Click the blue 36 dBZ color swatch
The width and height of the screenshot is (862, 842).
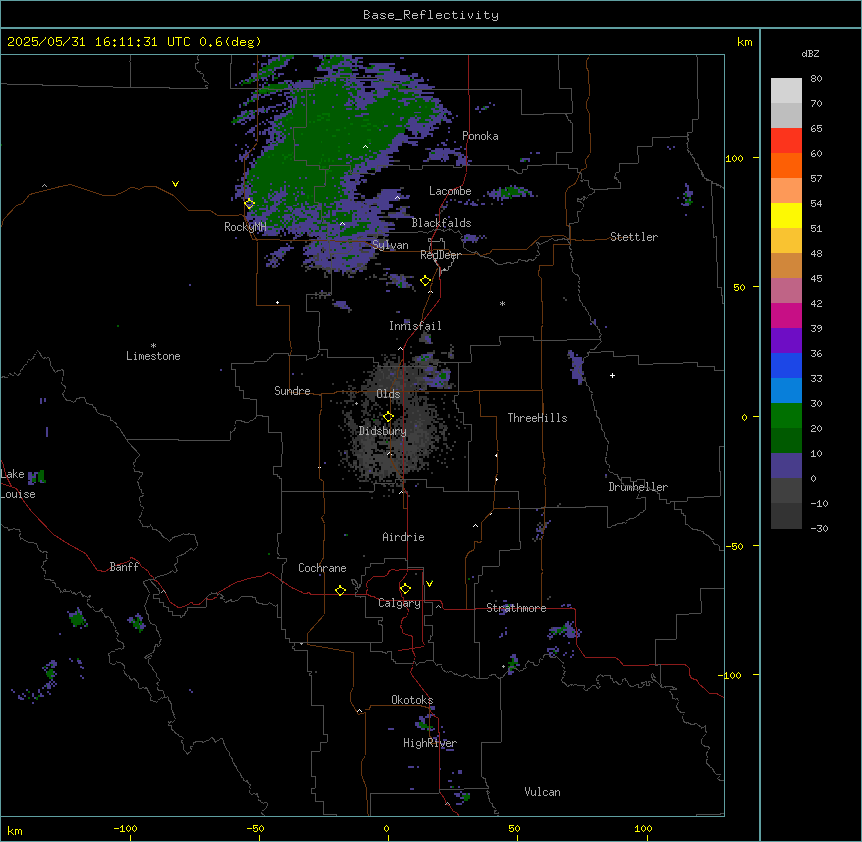(x=786, y=365)
